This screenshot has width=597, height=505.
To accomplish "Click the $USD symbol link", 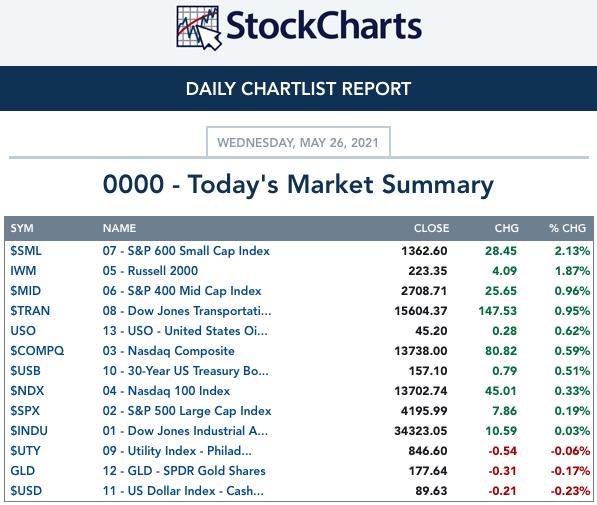I will click(26, 491).
